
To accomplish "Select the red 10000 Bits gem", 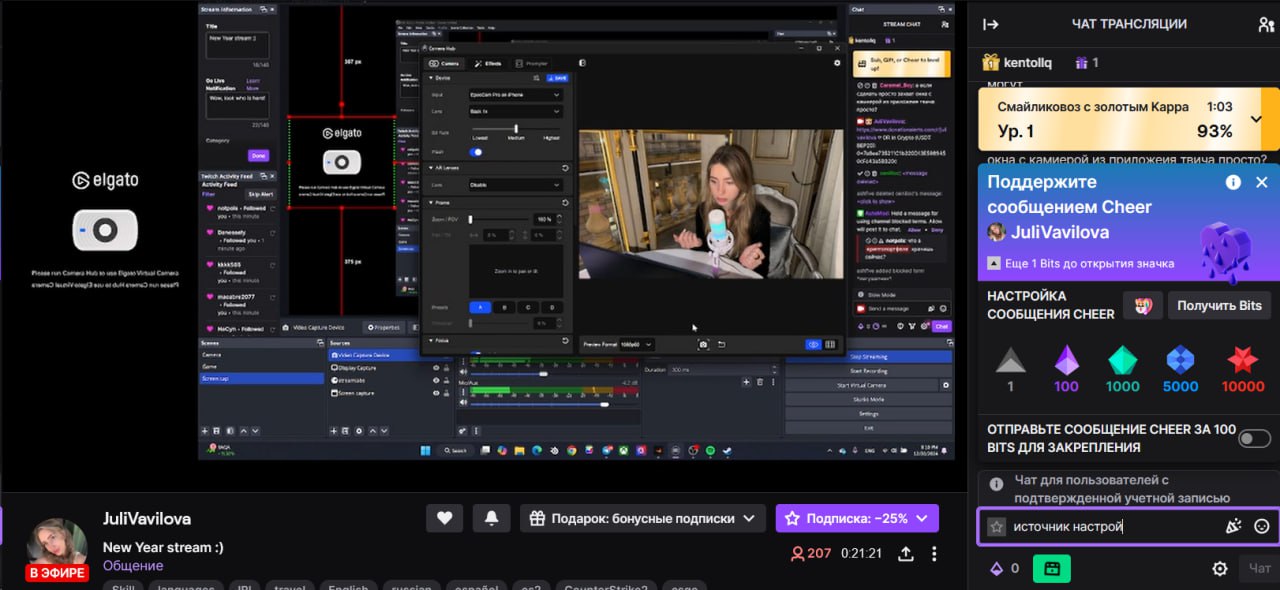I will tap(1243, 368).
